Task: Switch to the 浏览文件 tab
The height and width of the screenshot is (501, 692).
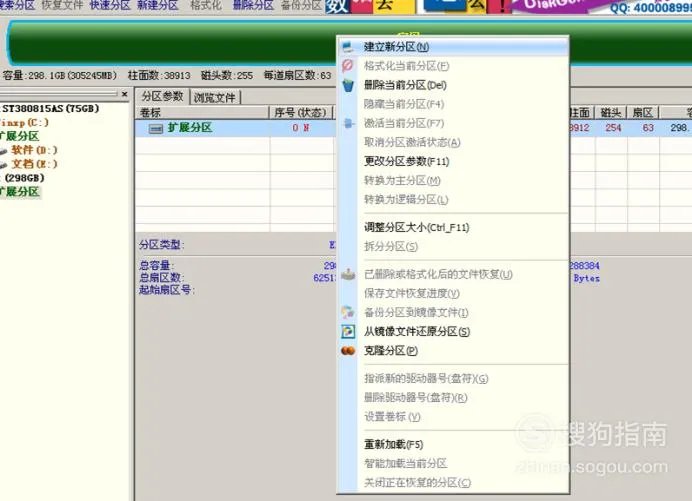Action: [214, 97]
